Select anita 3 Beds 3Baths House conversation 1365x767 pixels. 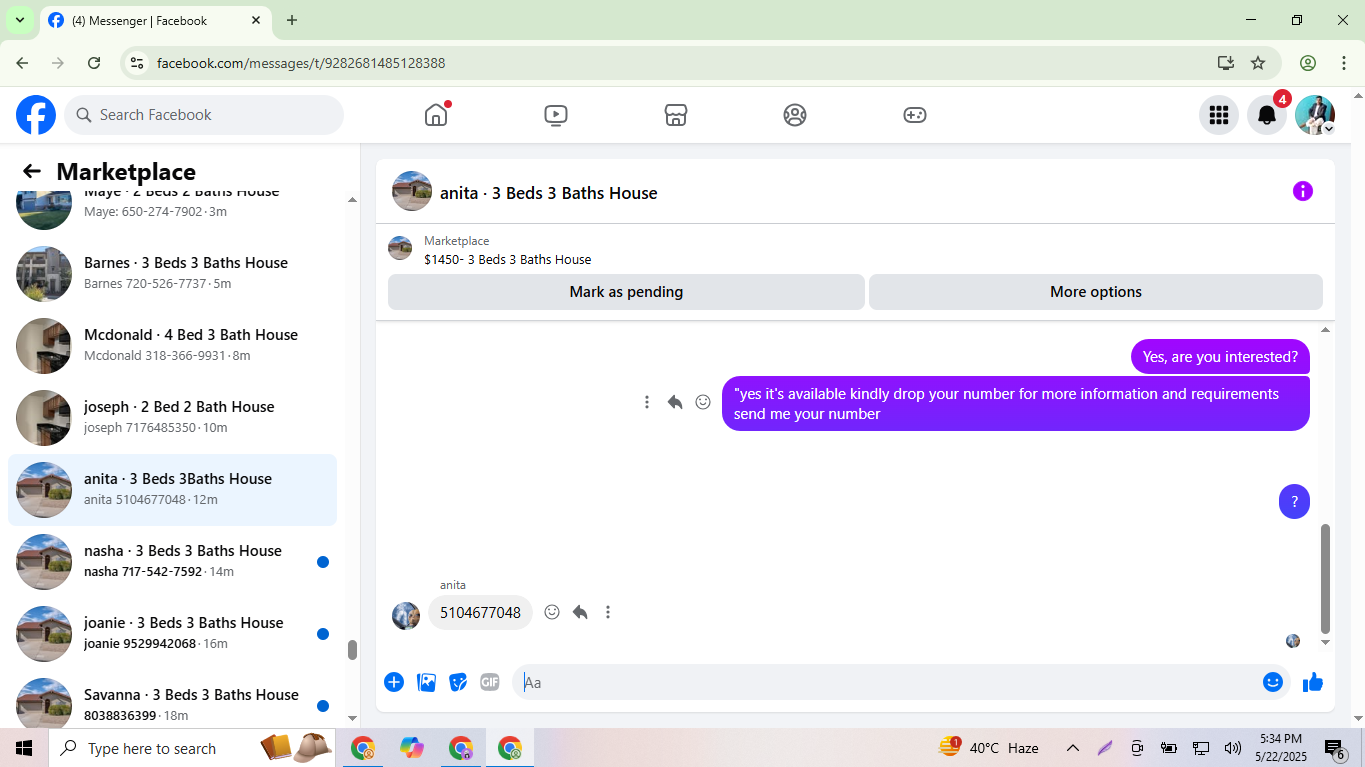point(172,490)
